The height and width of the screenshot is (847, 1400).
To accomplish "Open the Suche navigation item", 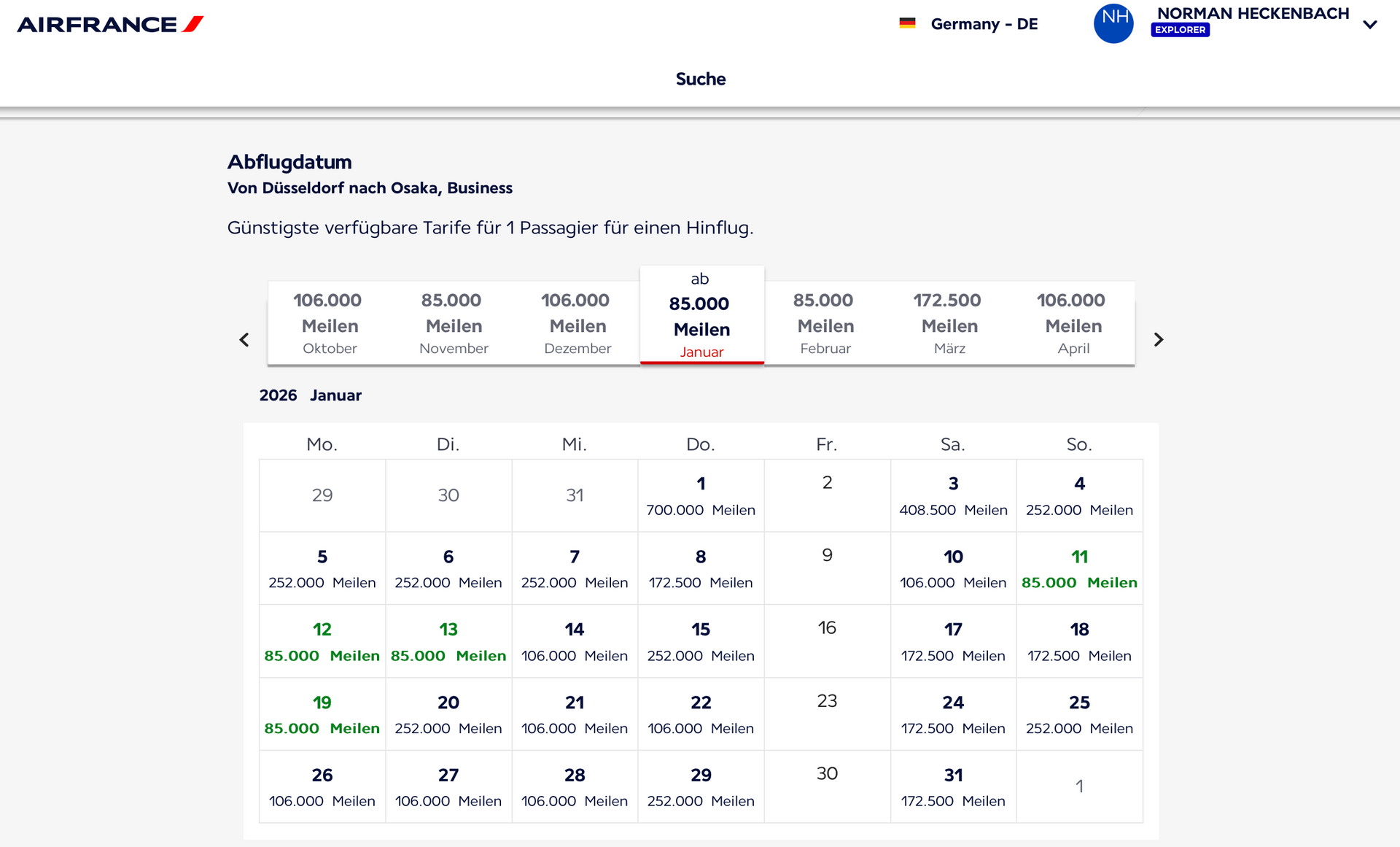I will pos(700,79).
